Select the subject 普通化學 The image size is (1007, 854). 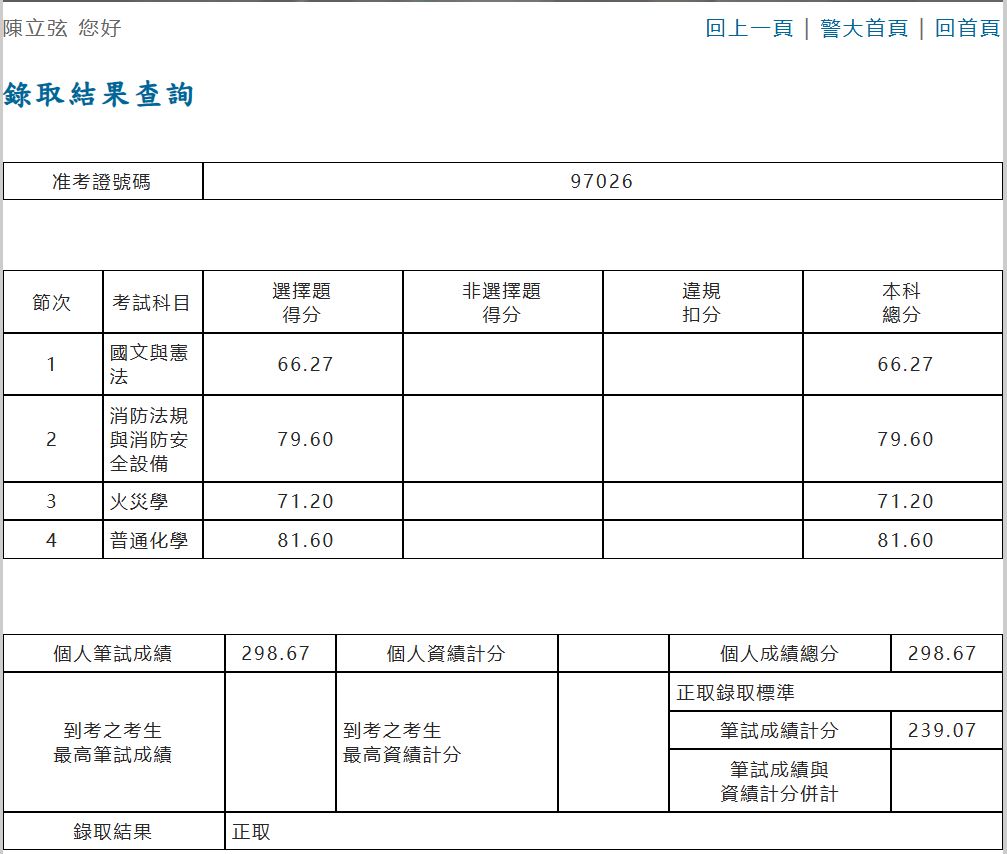(x=149, y=540)
